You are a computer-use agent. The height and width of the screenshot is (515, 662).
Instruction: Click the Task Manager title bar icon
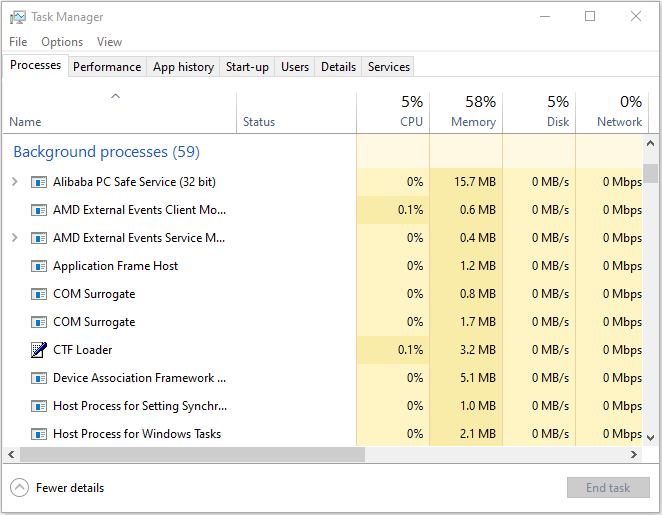point(18,17)
